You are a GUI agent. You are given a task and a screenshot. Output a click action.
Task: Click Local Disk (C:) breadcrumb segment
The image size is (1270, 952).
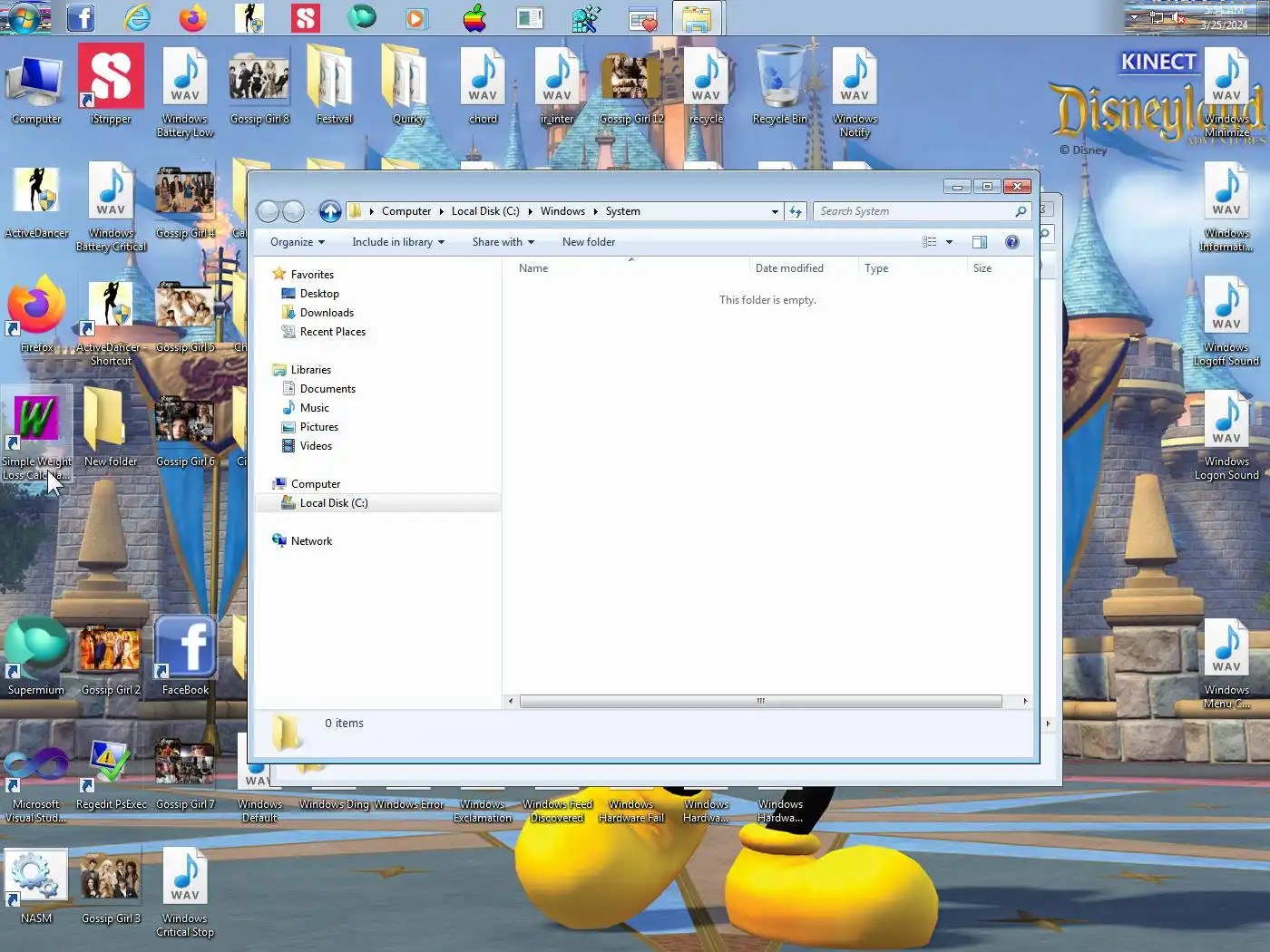485,211
